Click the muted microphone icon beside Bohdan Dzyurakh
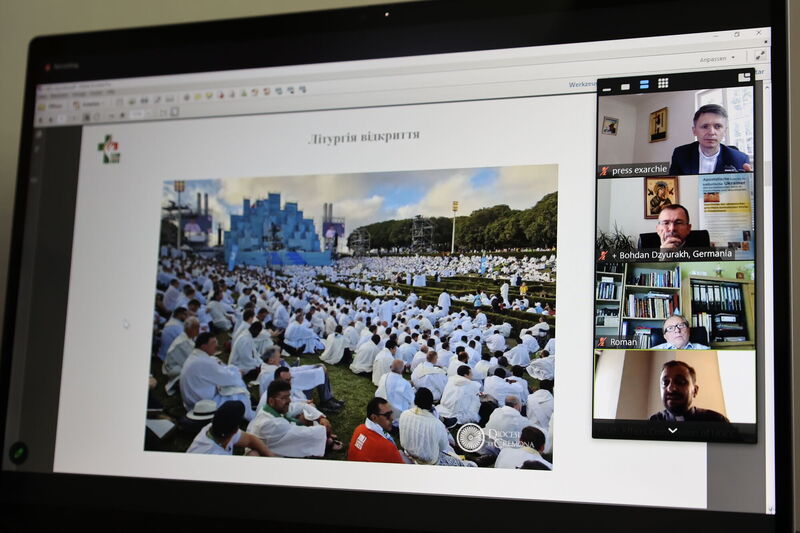This screenshot has width=800, height=533. [603, 255]
